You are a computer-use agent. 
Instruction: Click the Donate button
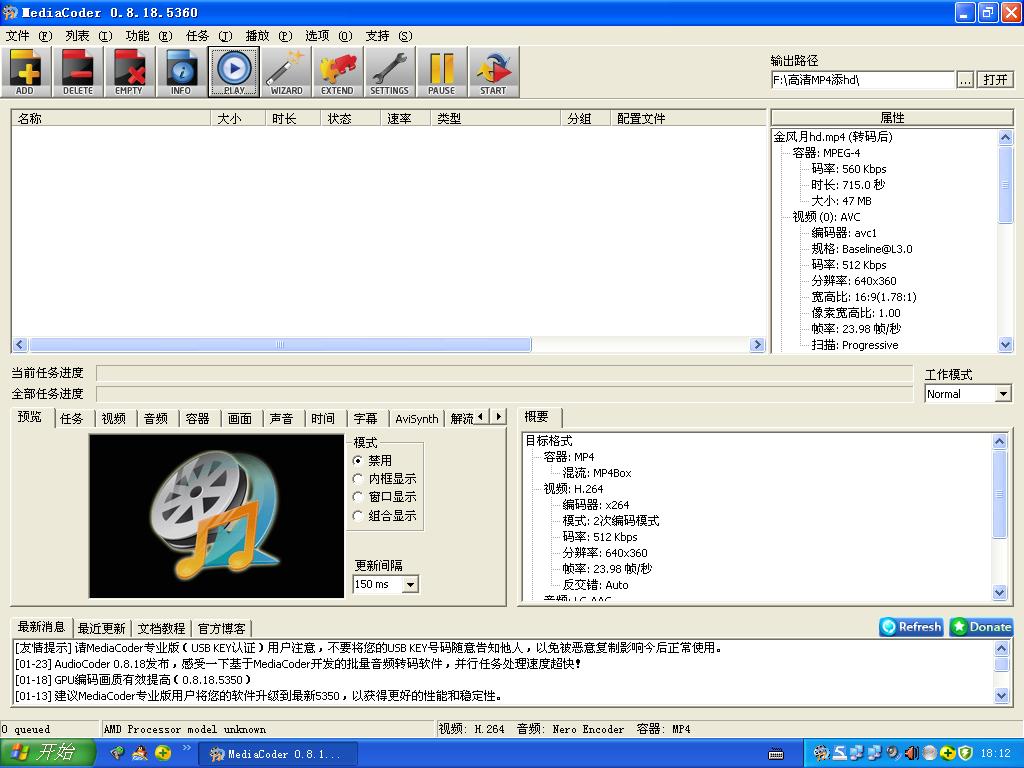982,627
